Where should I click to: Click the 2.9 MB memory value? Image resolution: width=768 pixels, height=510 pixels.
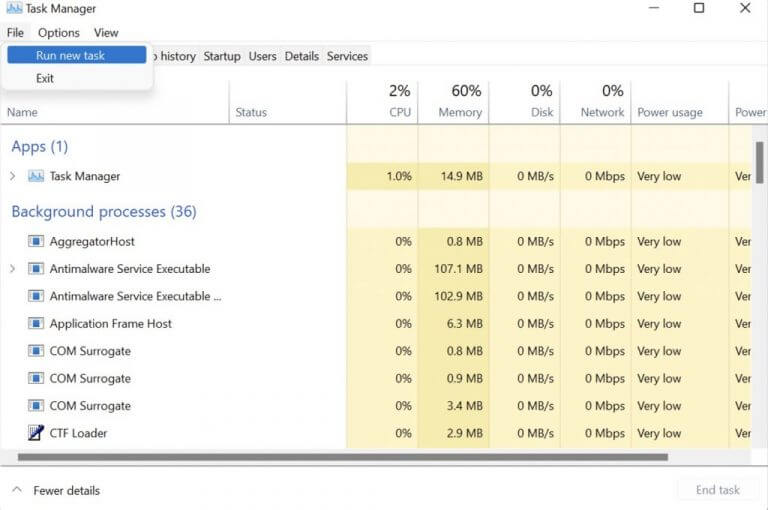click(x=464, y=433)
